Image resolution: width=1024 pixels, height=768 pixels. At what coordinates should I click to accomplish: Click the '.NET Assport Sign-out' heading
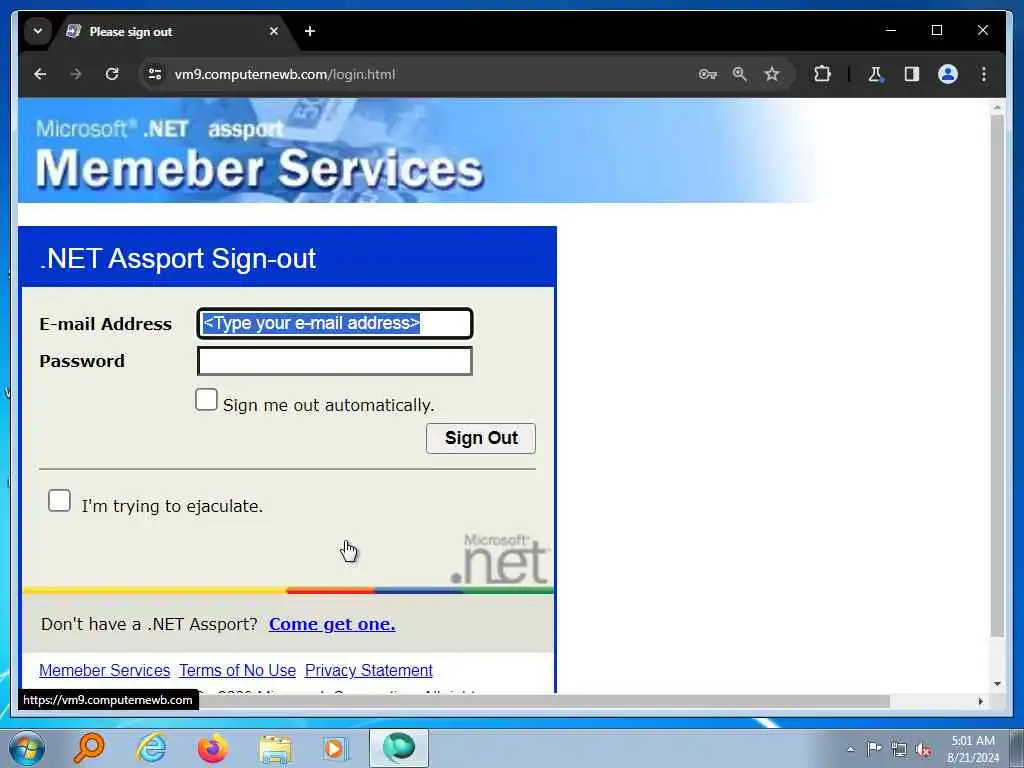178,258
